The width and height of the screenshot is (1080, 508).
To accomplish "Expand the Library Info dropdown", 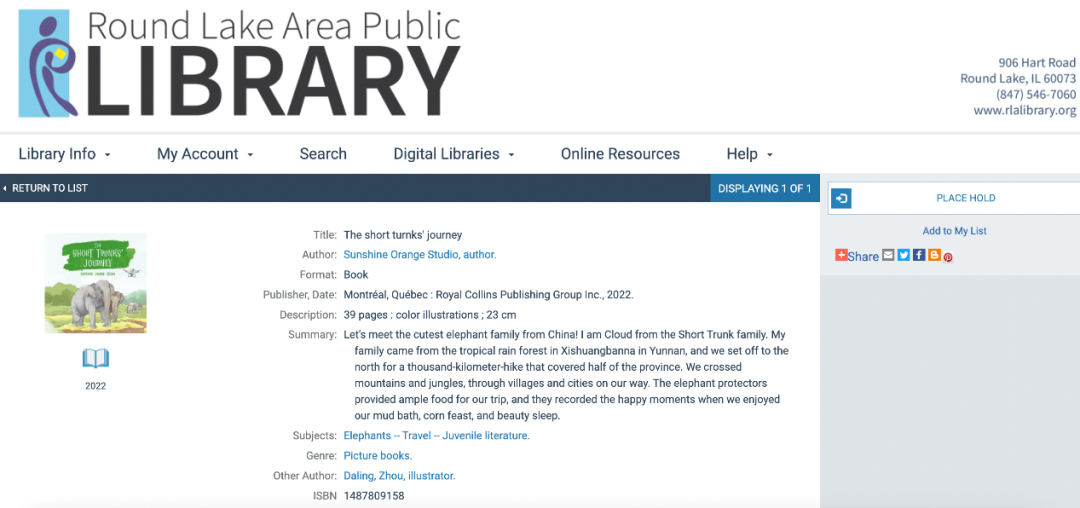I will [x=65, y=154].
